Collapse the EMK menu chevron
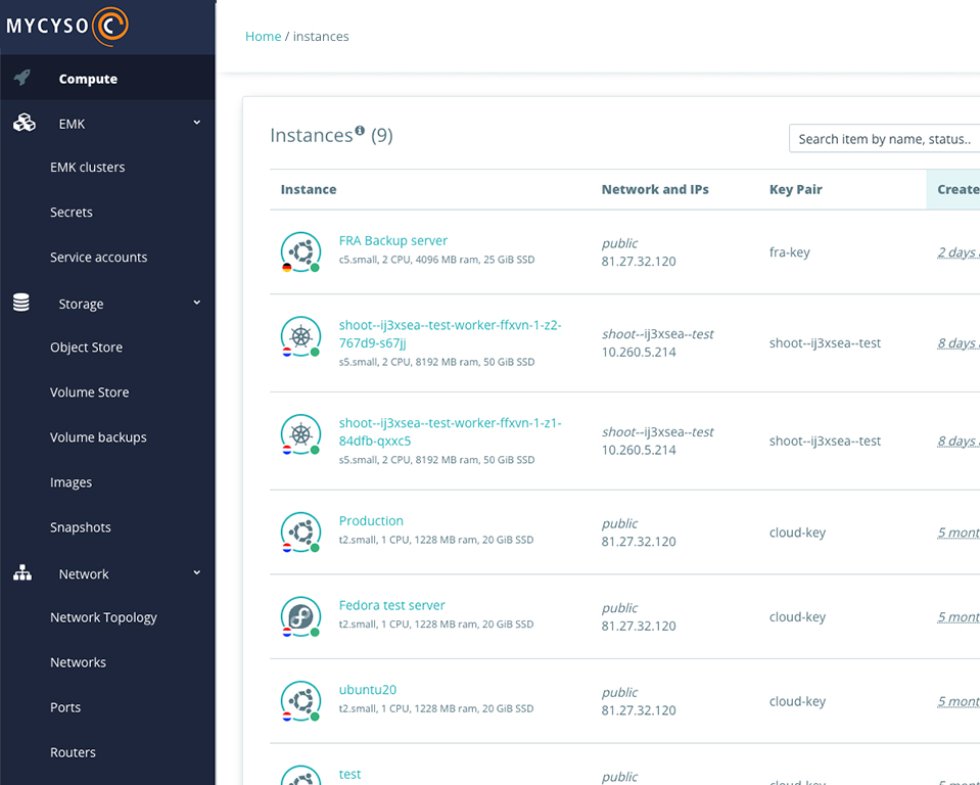Viewport: 980px width, 785px height. 197,122
